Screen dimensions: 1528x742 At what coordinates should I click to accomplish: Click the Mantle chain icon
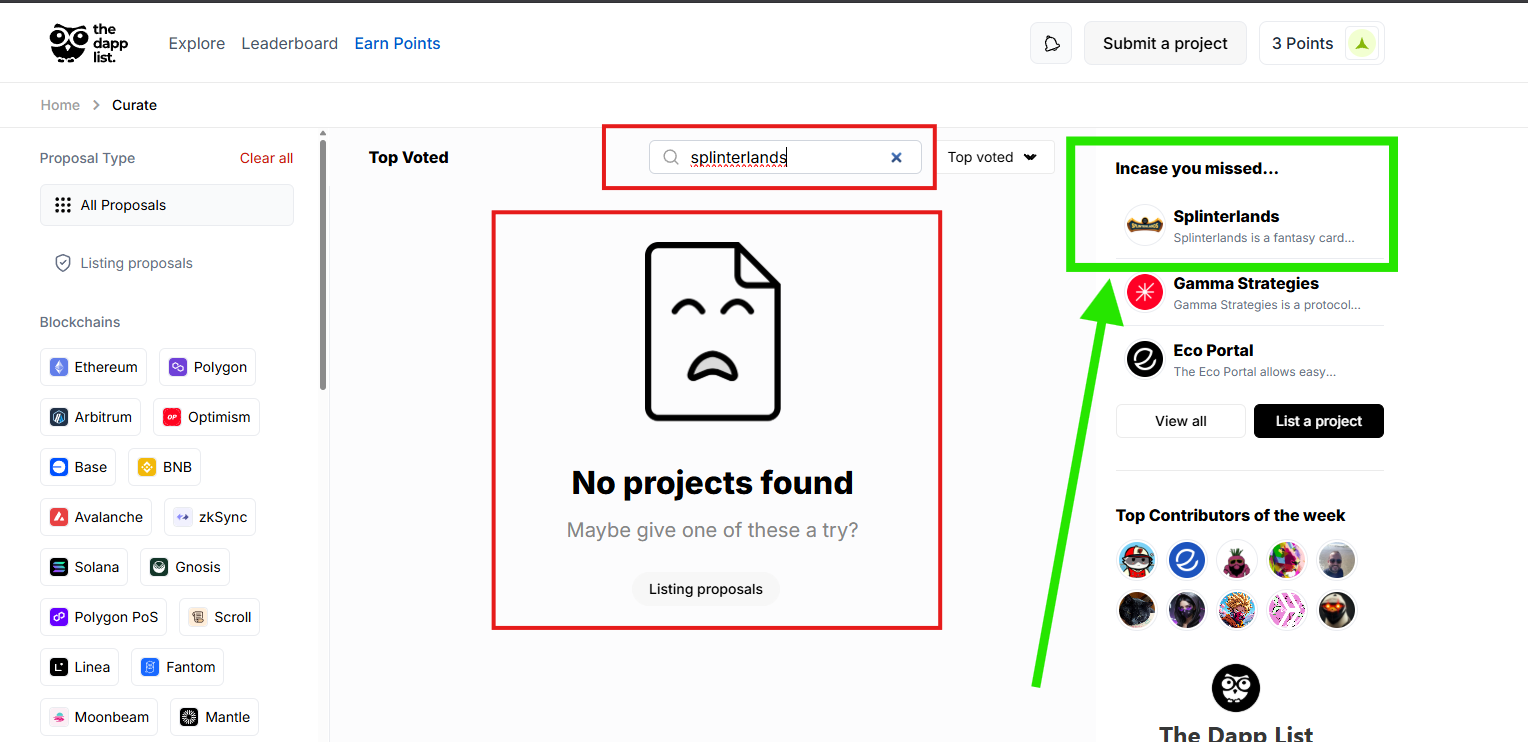point(189,717)
